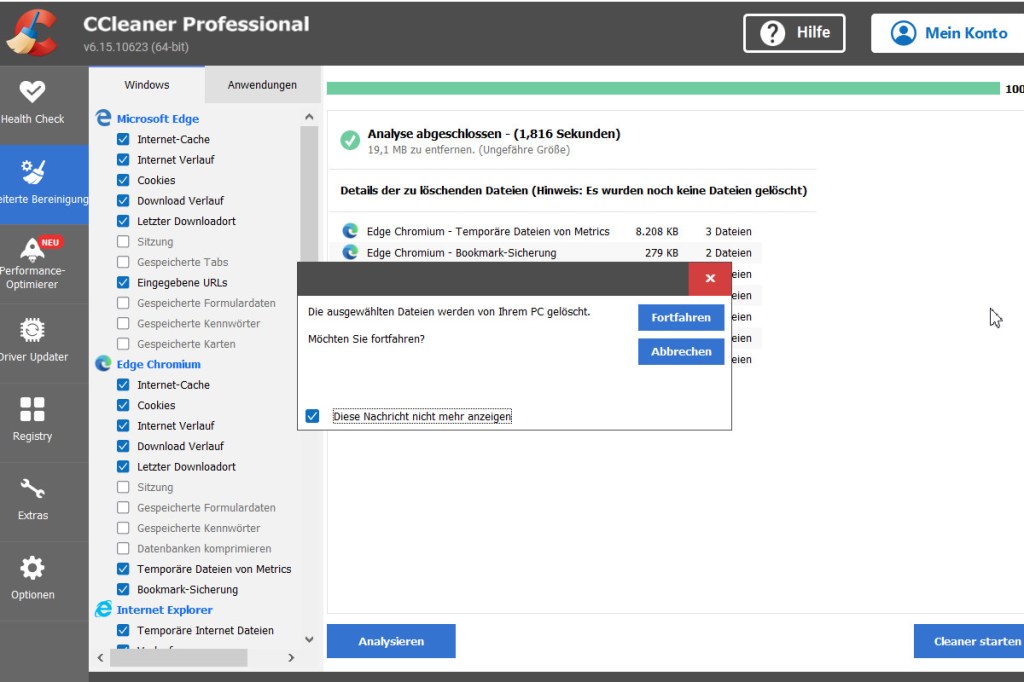Click the Microsoft Edge legacy icon in tree
The image size is (1024, 682).
(x=103, y=118)
